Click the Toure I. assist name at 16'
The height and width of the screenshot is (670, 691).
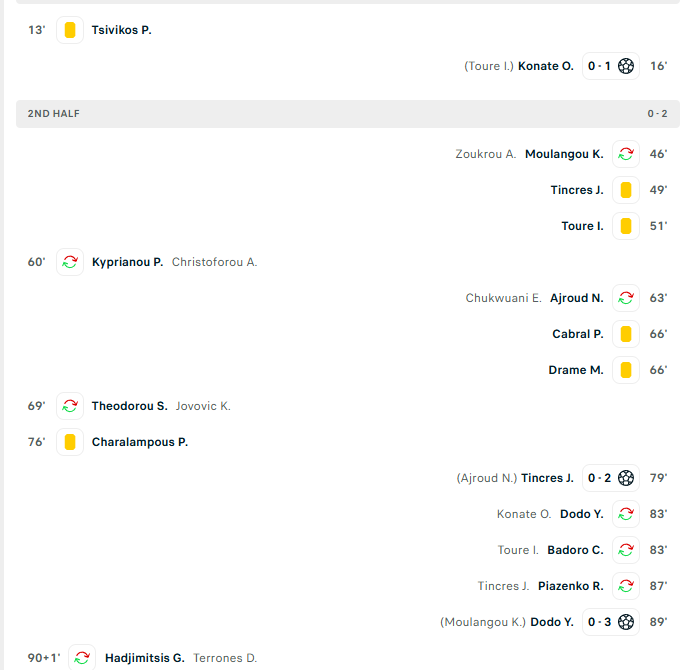click(x=489, y=66)
